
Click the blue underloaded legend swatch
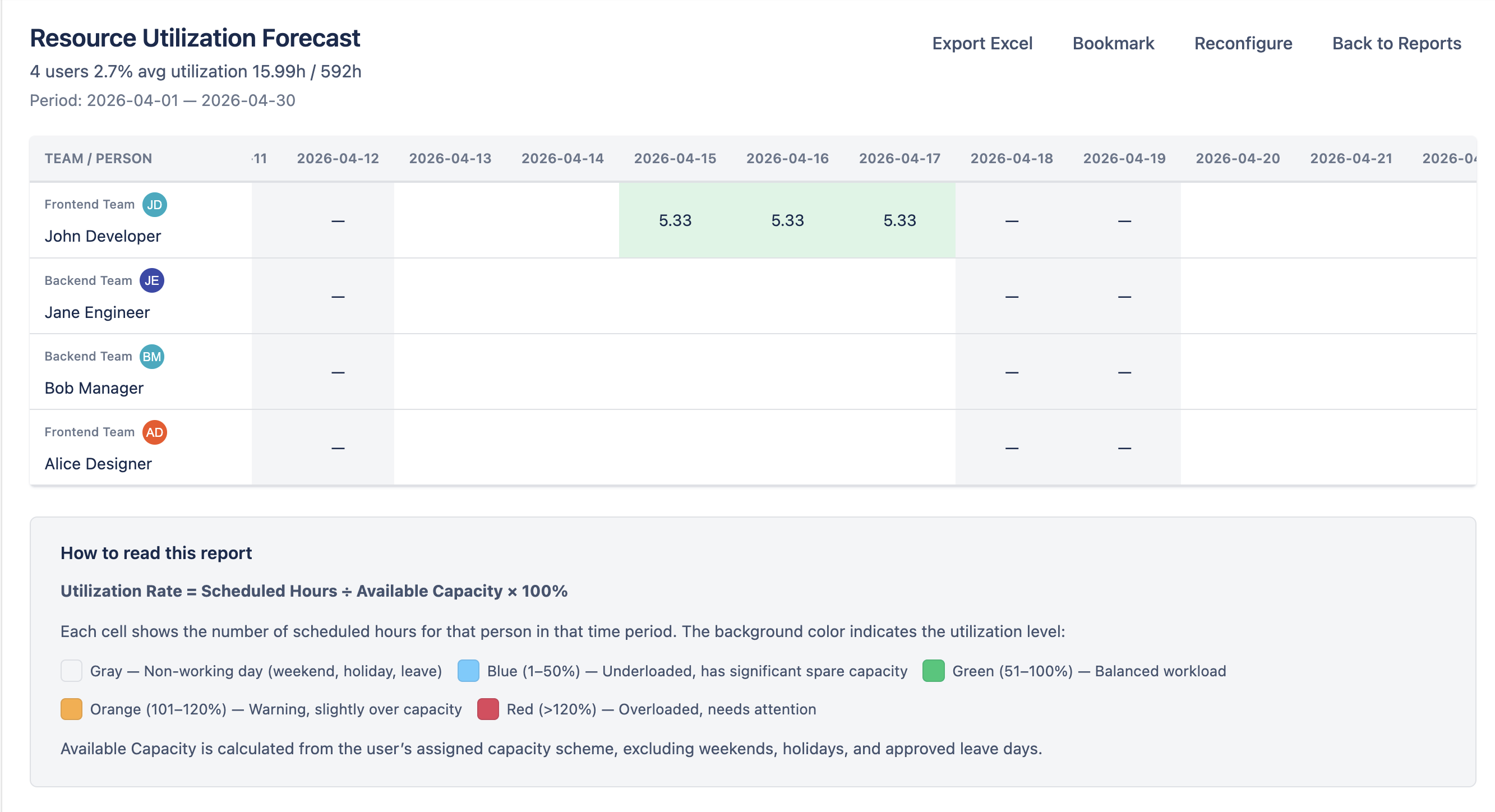tap(468, 671)
